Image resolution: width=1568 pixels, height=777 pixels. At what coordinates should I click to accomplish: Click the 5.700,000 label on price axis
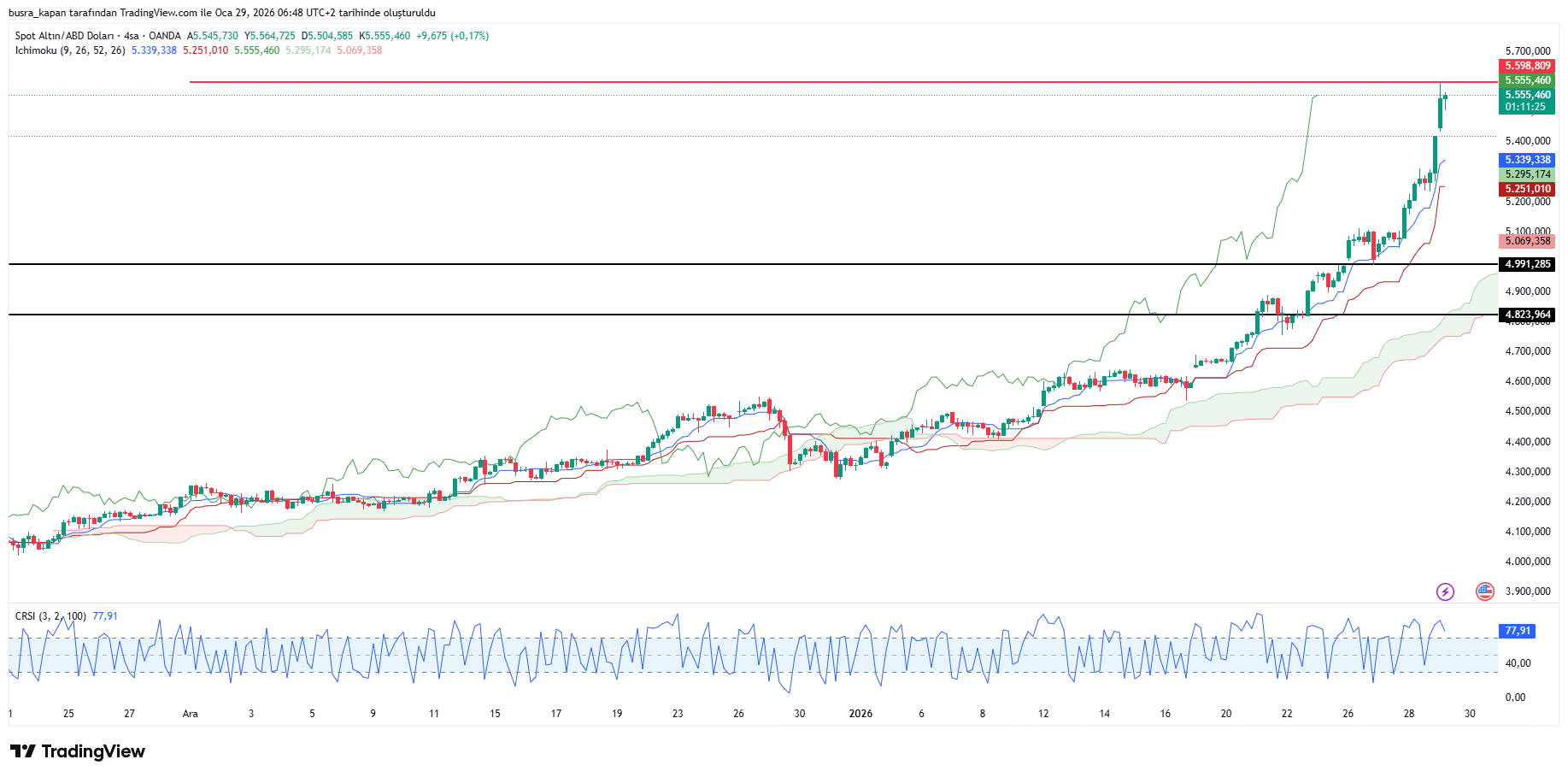pos(1527,51)
